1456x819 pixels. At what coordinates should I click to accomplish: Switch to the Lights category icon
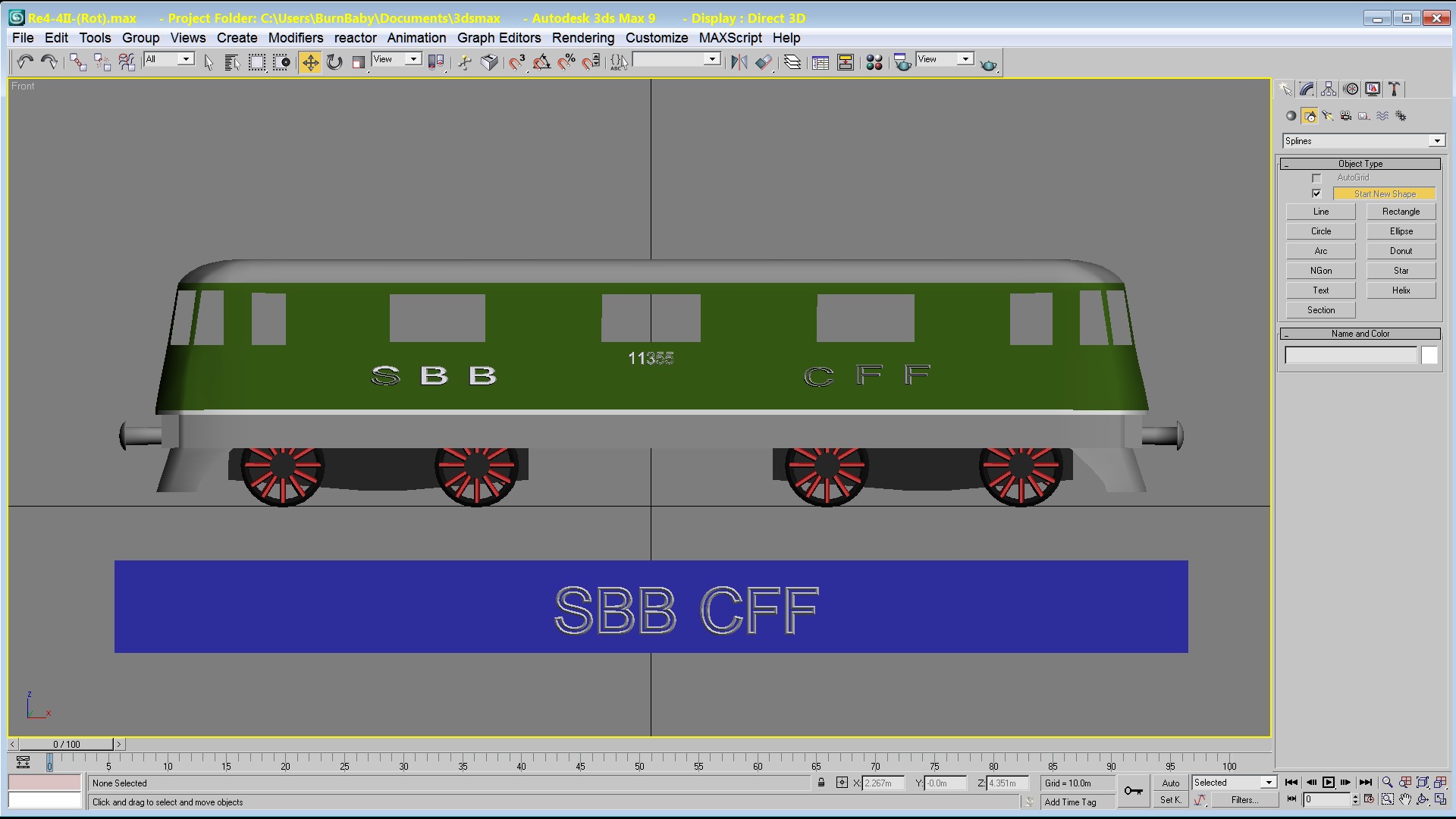tap(1327, 116)
